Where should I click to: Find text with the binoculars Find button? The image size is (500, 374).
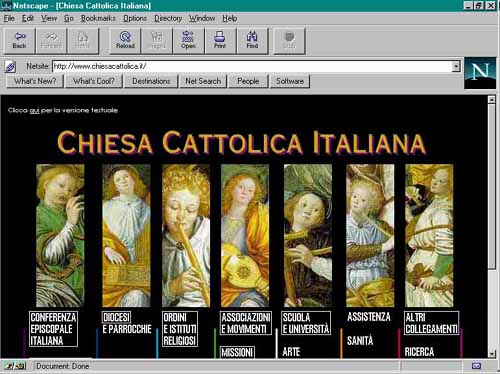point(252,41)
